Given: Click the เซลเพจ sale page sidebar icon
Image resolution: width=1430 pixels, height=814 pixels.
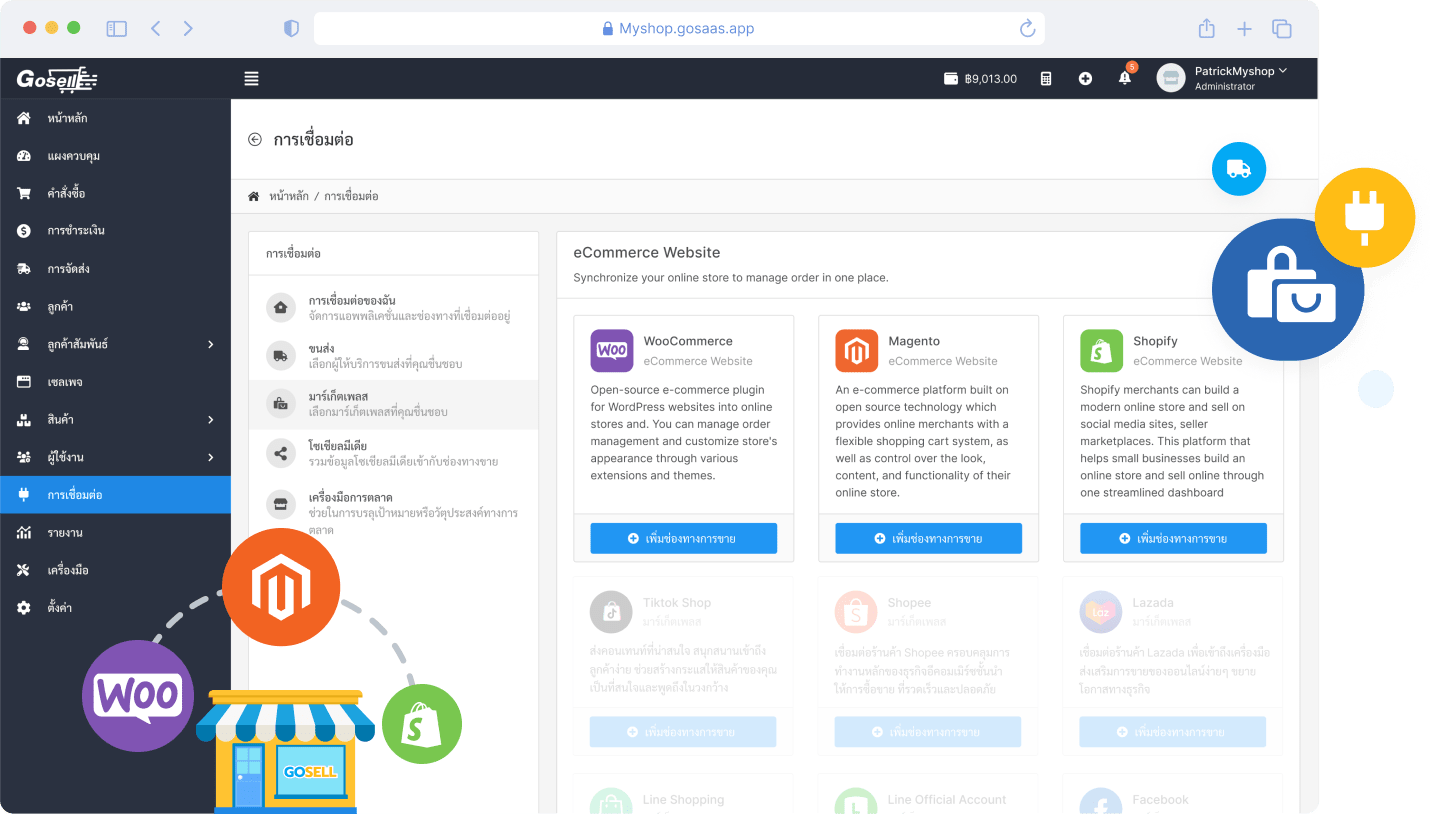Looking at the screenshot, I should point(24,382).
